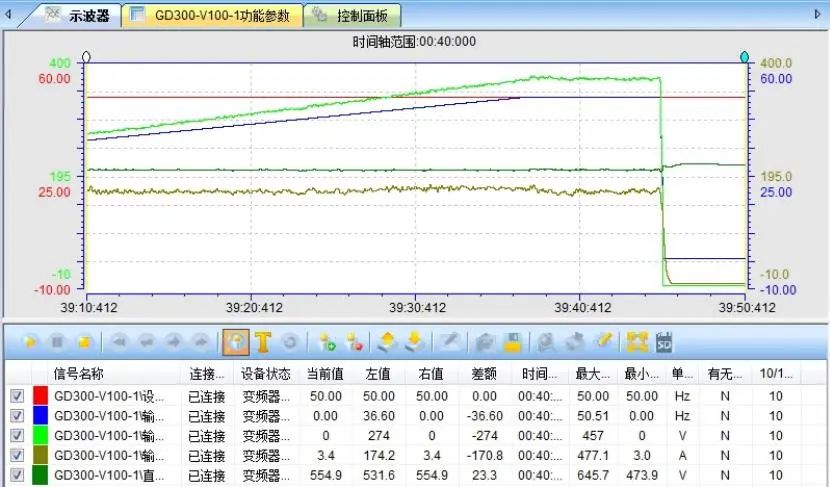Click the yellow fit-to-window icon
The width and height of the screenshot is (830, 487).
point(636,343)
